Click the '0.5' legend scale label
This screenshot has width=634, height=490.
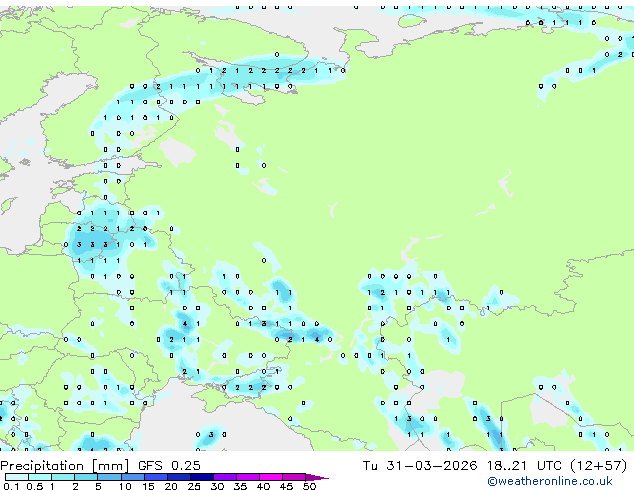coord(34,486)
